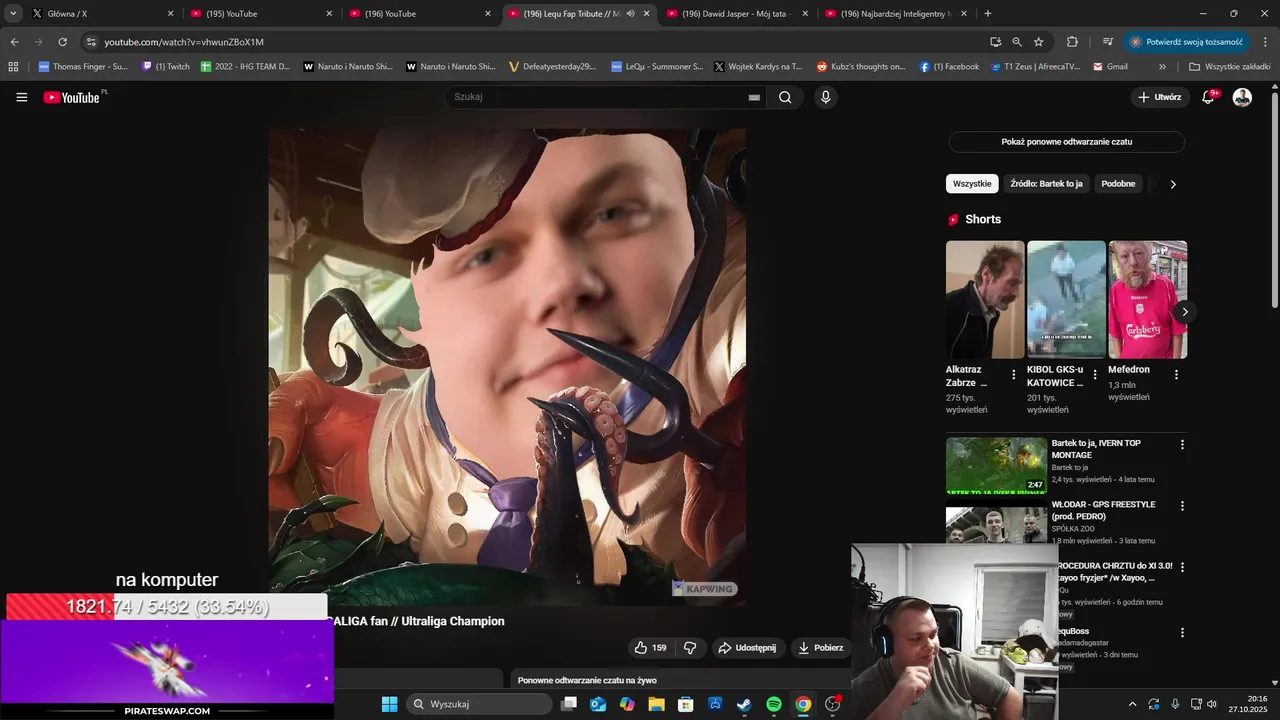Image resolution: width=1280 pixels, height=720 pixels.
Task: Open Microsoft Store from the taskbar
Action: tap(686, 704)
